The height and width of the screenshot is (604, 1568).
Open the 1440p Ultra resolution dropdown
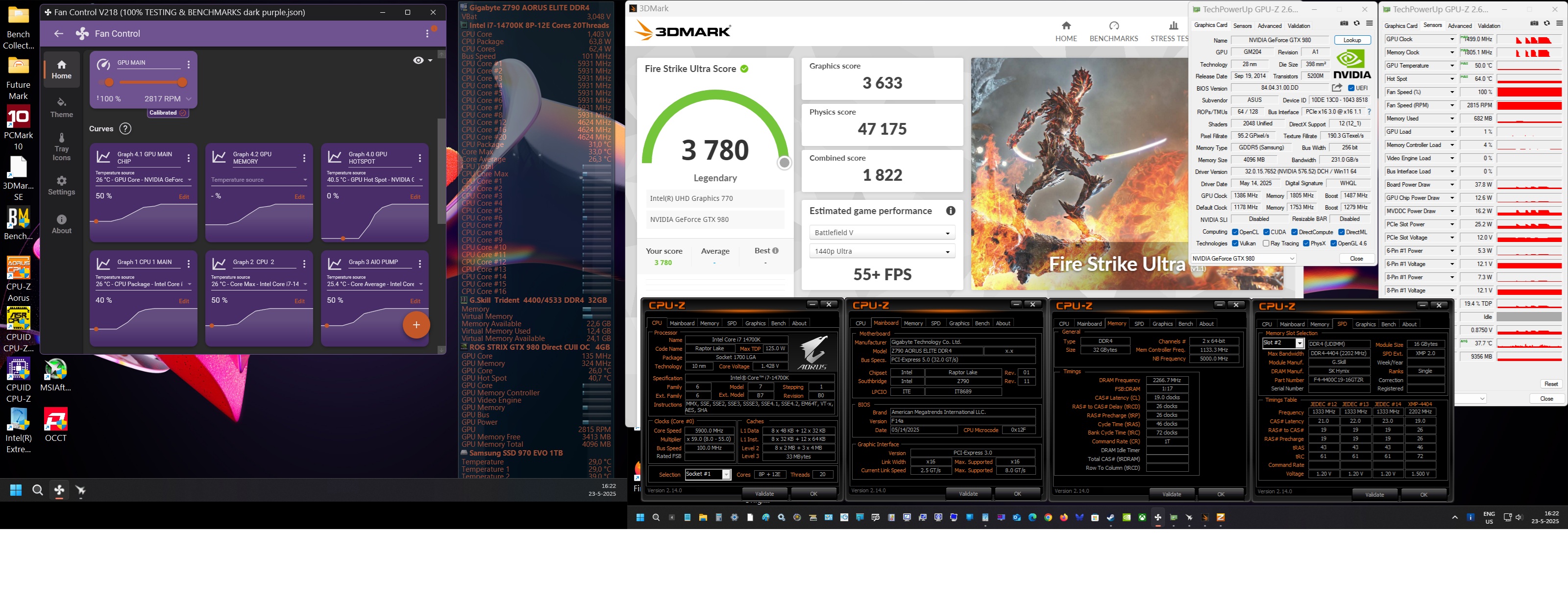pos(882,251)
